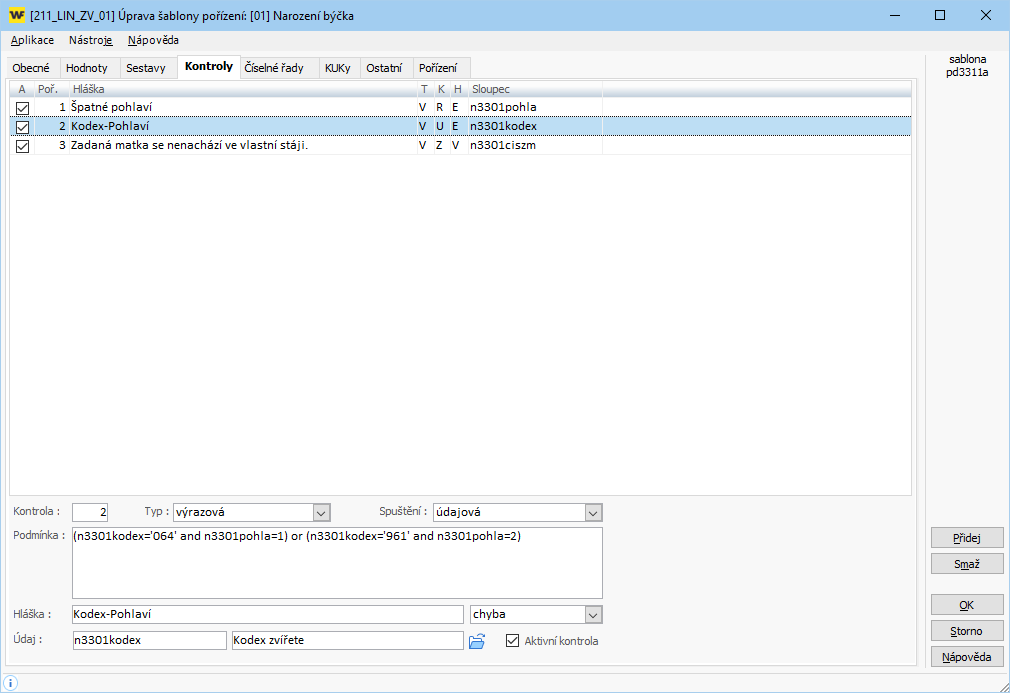The image size is (1010, 693).
Task: Open the Typ dropdown showing výrazová
Action: (x=321, y=512)
